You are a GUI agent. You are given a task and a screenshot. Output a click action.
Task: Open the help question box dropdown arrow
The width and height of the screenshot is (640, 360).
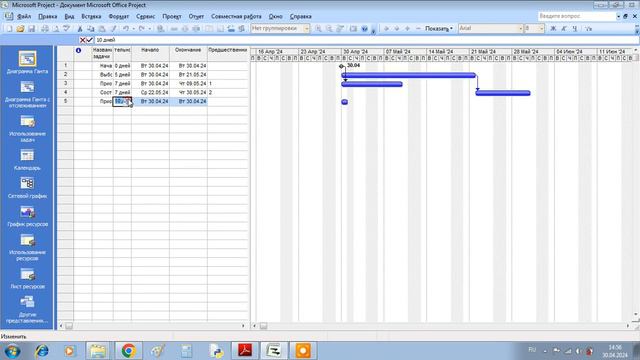pyautogui.click(x=618, y=16)
